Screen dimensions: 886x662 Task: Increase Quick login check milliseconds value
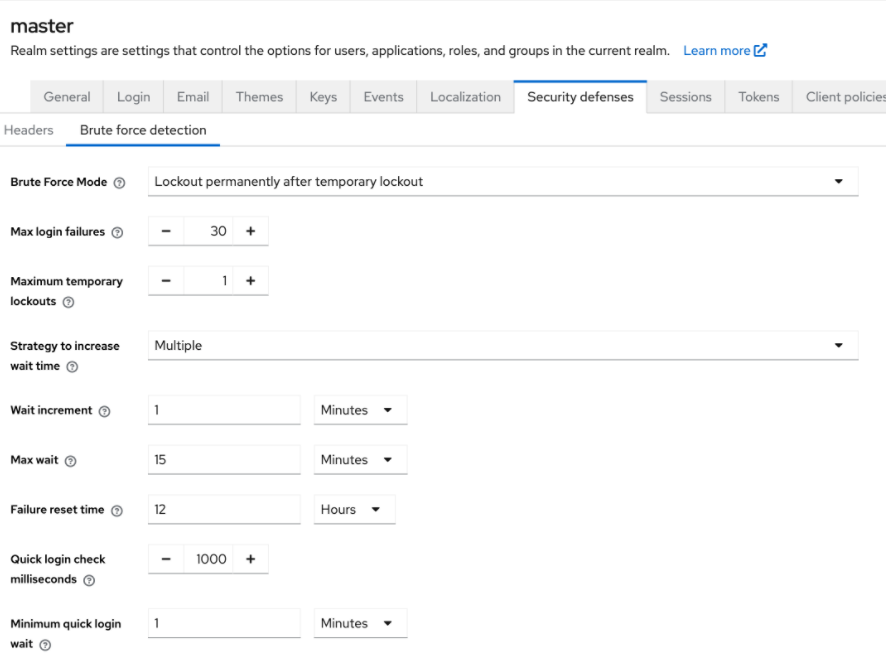coord(250,559)
